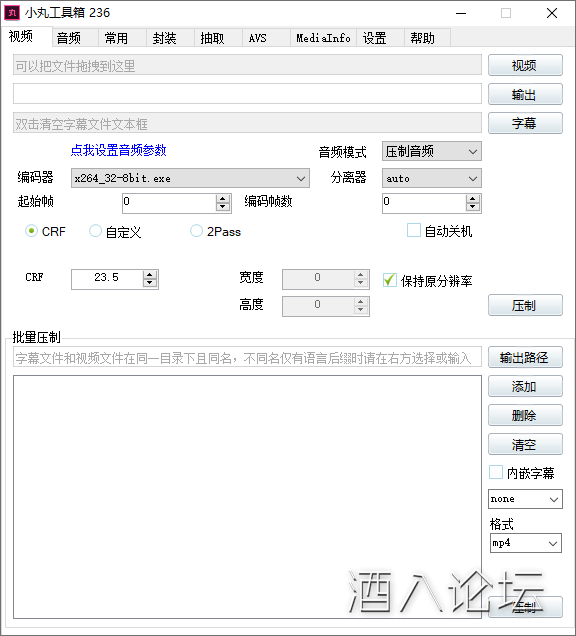The width and height of the screenshot is (576, 636).
Task: Select the CRF radio button
Action: pyautogui.click(x=31, y=231)
